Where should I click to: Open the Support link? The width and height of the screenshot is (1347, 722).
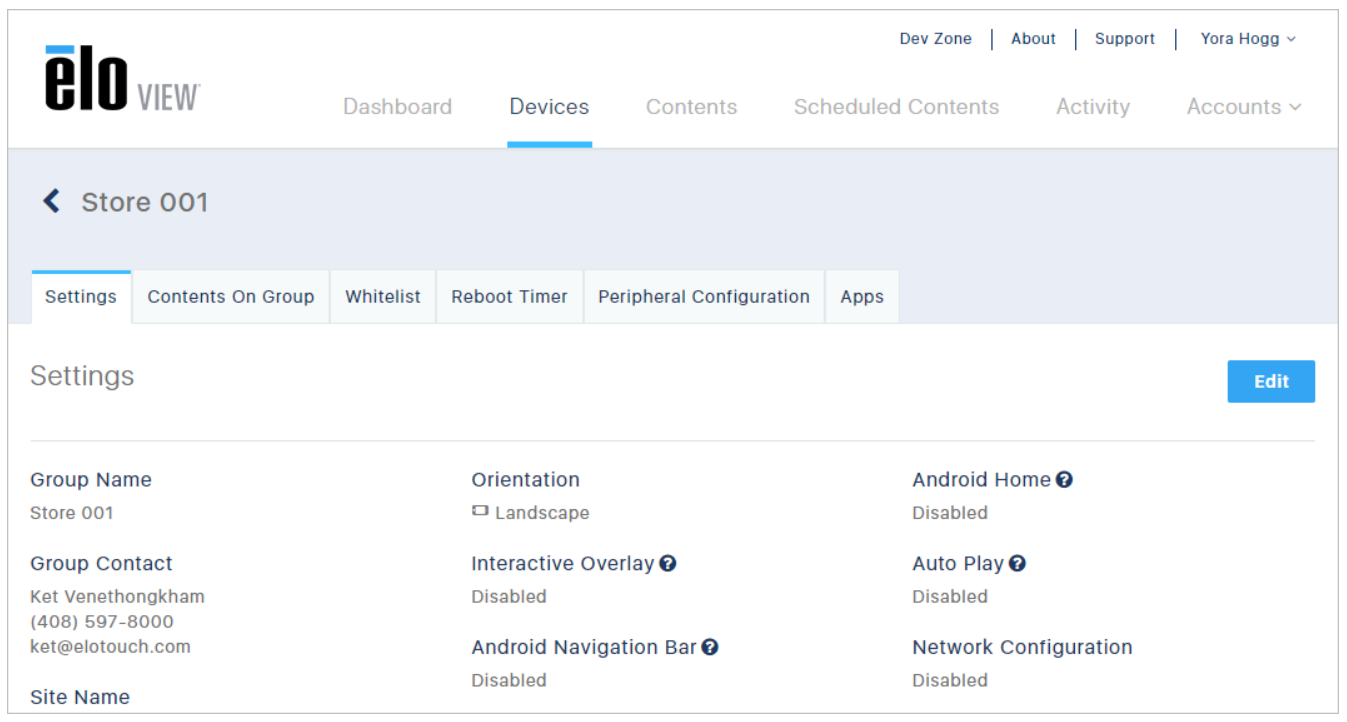[1125, 39]
